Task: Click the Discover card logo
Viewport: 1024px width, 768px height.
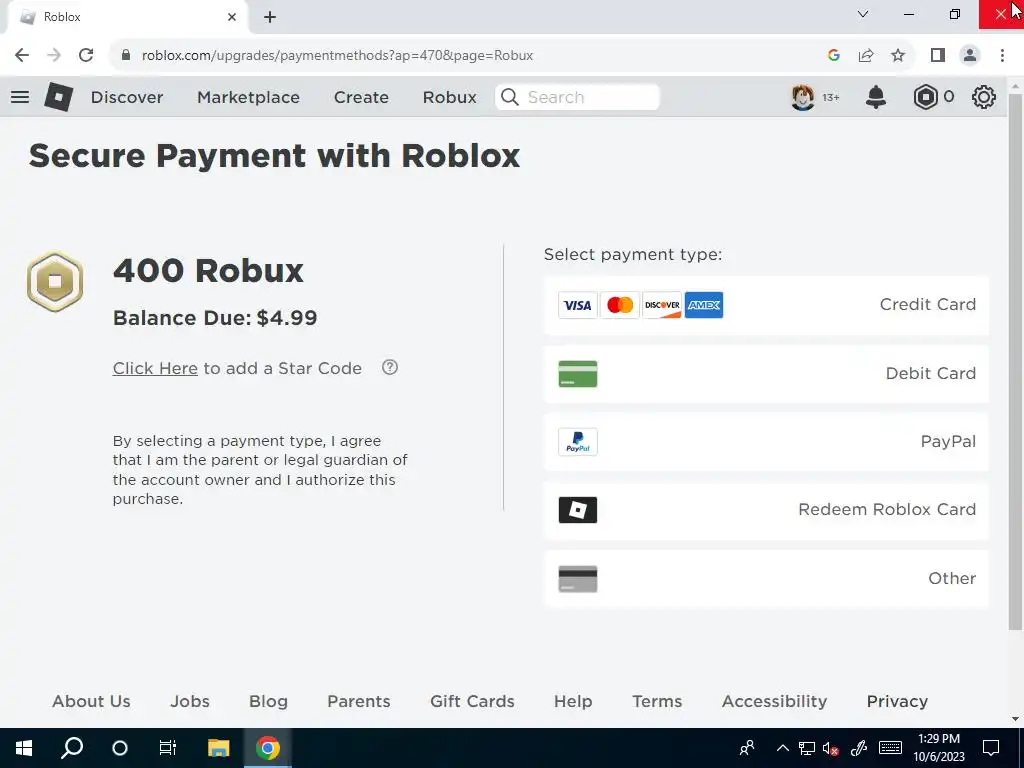Action: click(662, 305)
